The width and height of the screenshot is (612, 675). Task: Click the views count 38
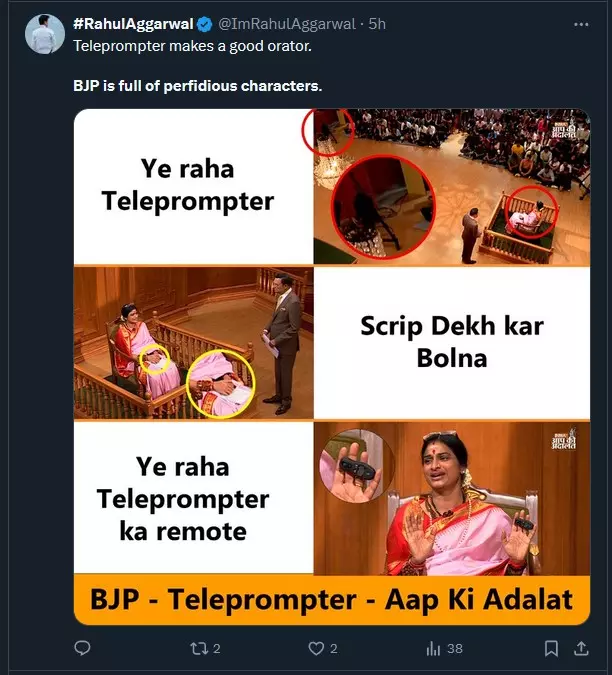tap(455, 649)
